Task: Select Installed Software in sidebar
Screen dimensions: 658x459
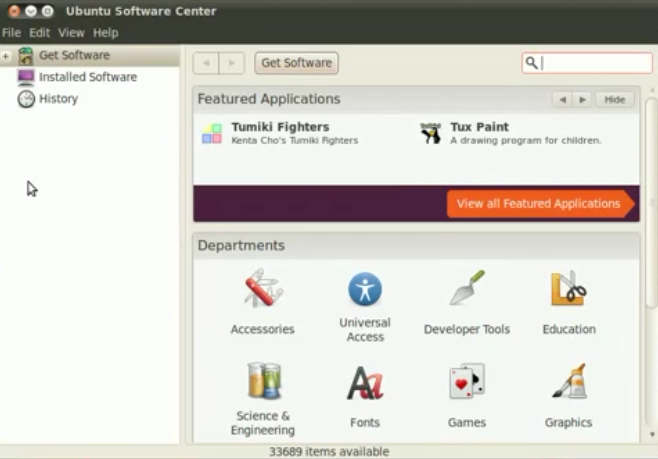Action: pyautogui.click(x=88, y=77)
